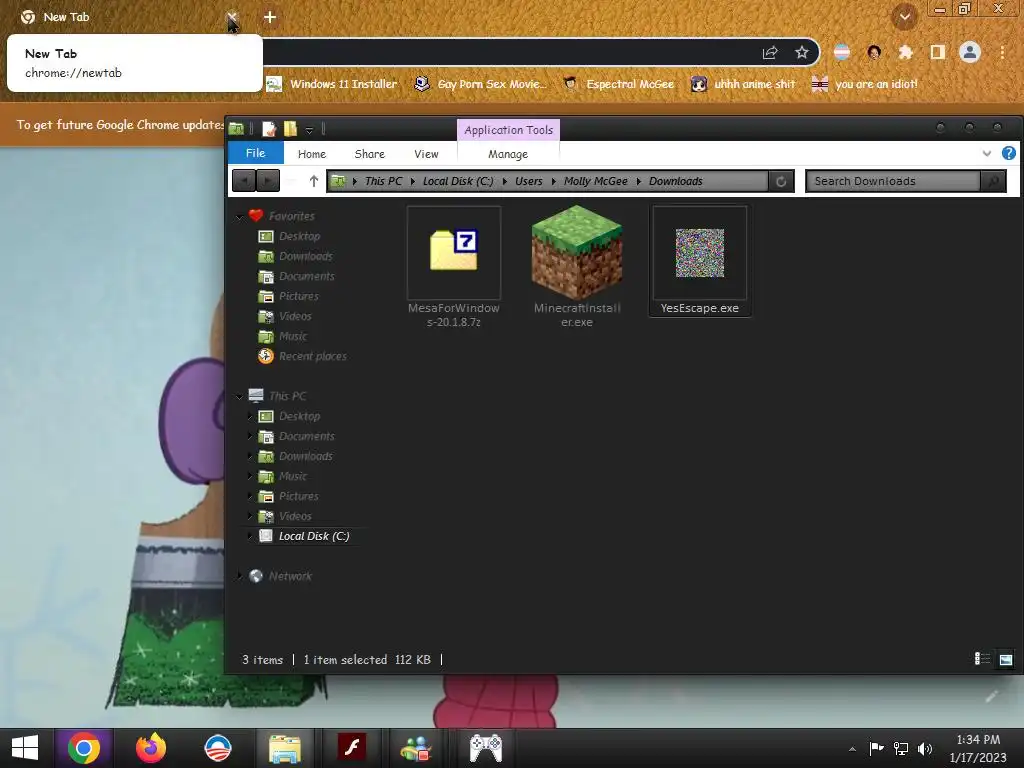Image resolution: width=1024 pixels, height=768 pixels.
Task: Open Firefox from the taskbar
Action: 151,748
